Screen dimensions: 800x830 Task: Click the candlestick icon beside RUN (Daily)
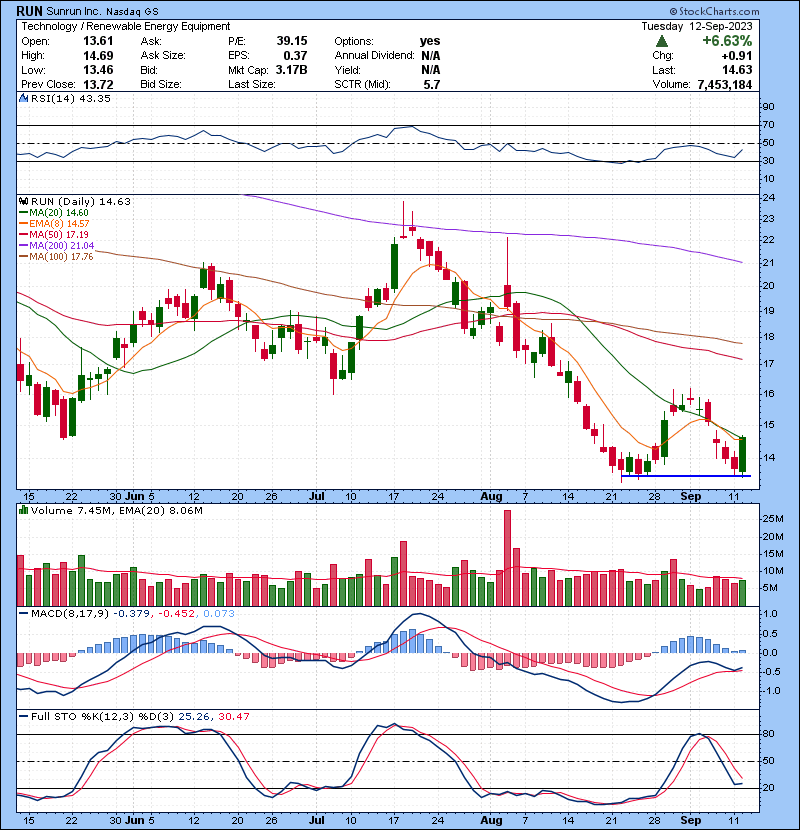(x=23, y=202)
